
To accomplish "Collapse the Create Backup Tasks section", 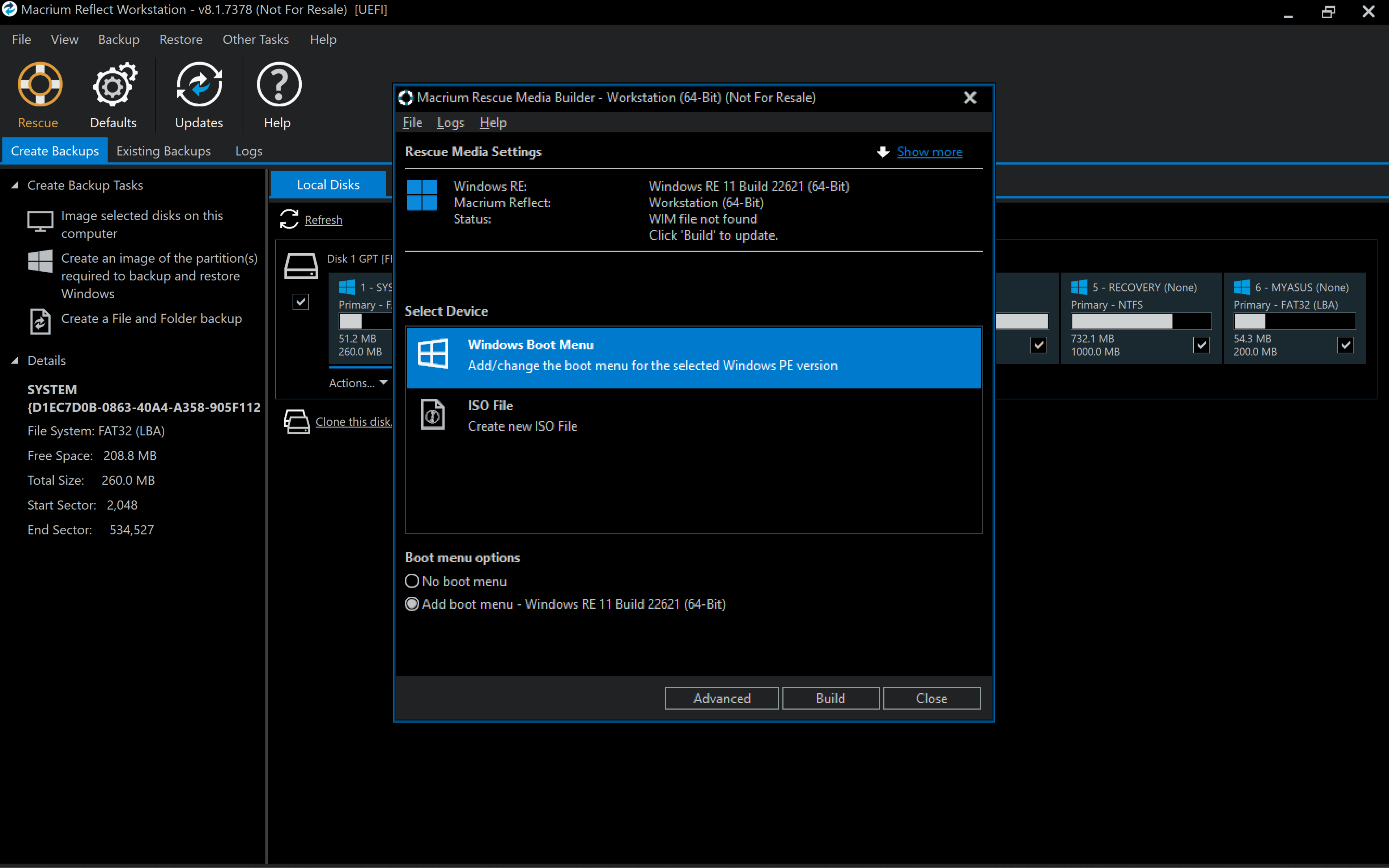I will (15, 186).
